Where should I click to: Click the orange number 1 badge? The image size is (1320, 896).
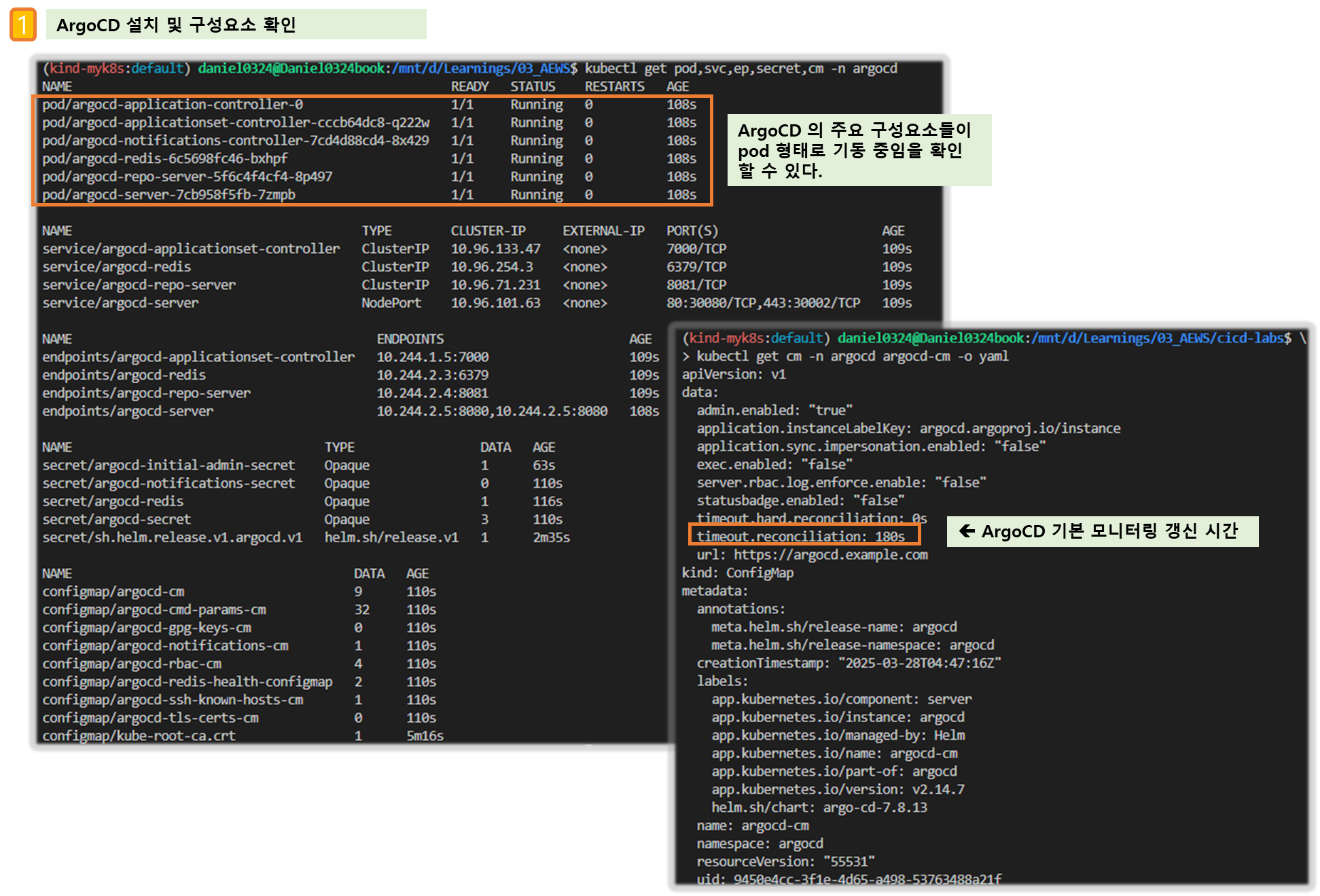[x=22, y=25]
